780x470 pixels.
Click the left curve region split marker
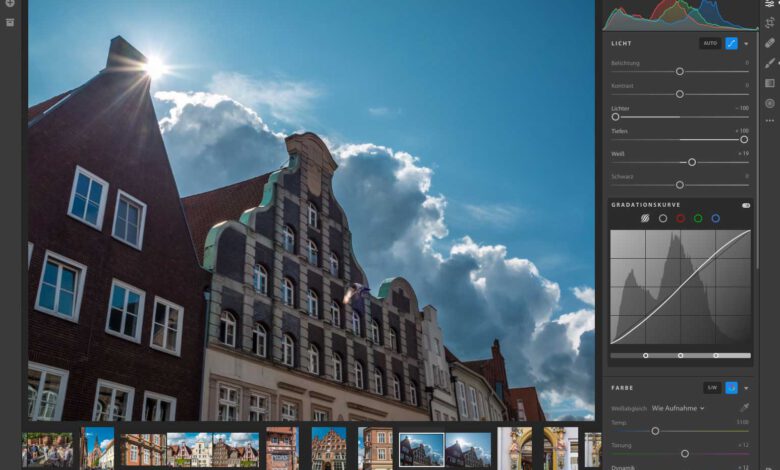[x=646, y=356]
